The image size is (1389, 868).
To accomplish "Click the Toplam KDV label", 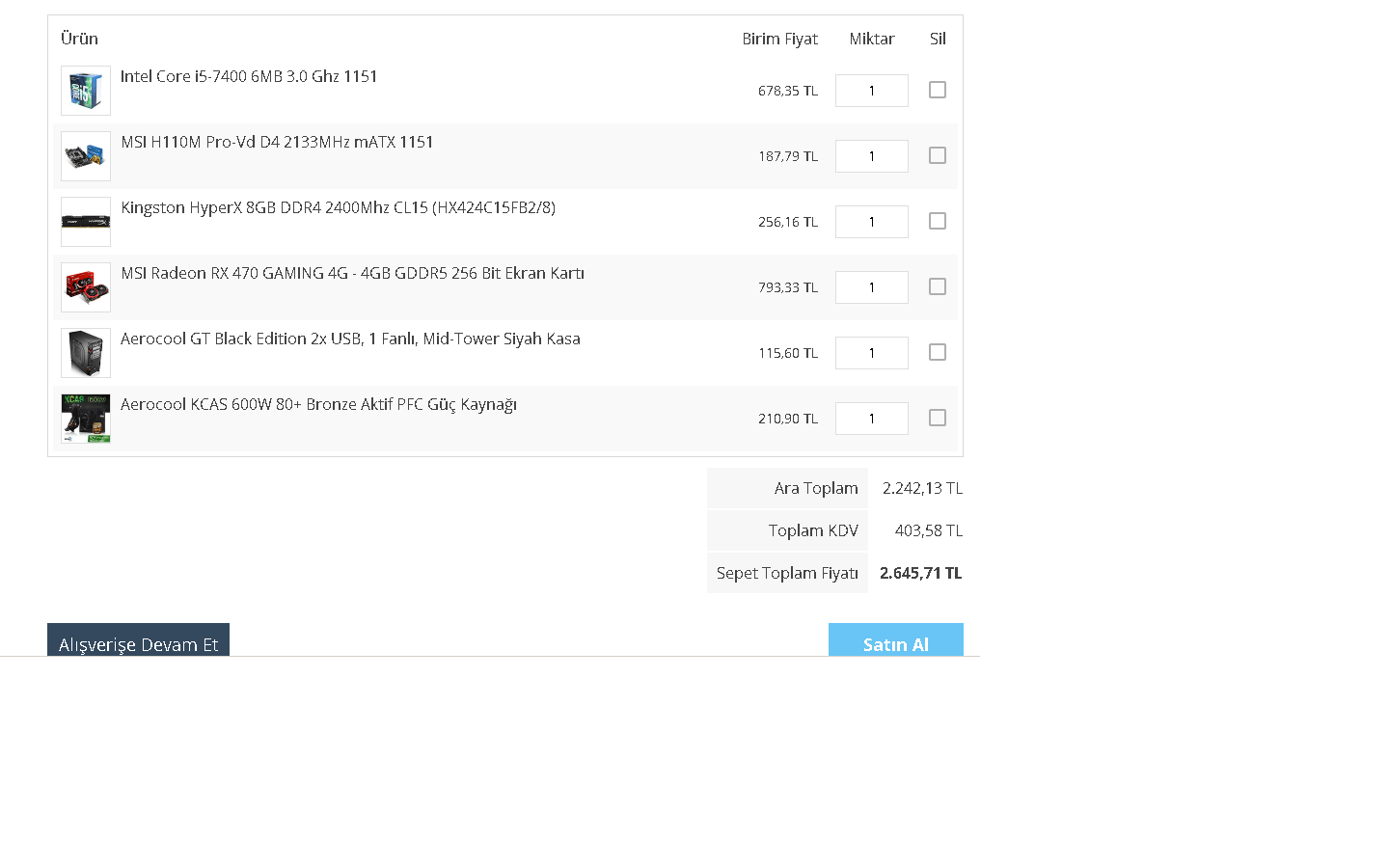I will [x=813, y=530].
